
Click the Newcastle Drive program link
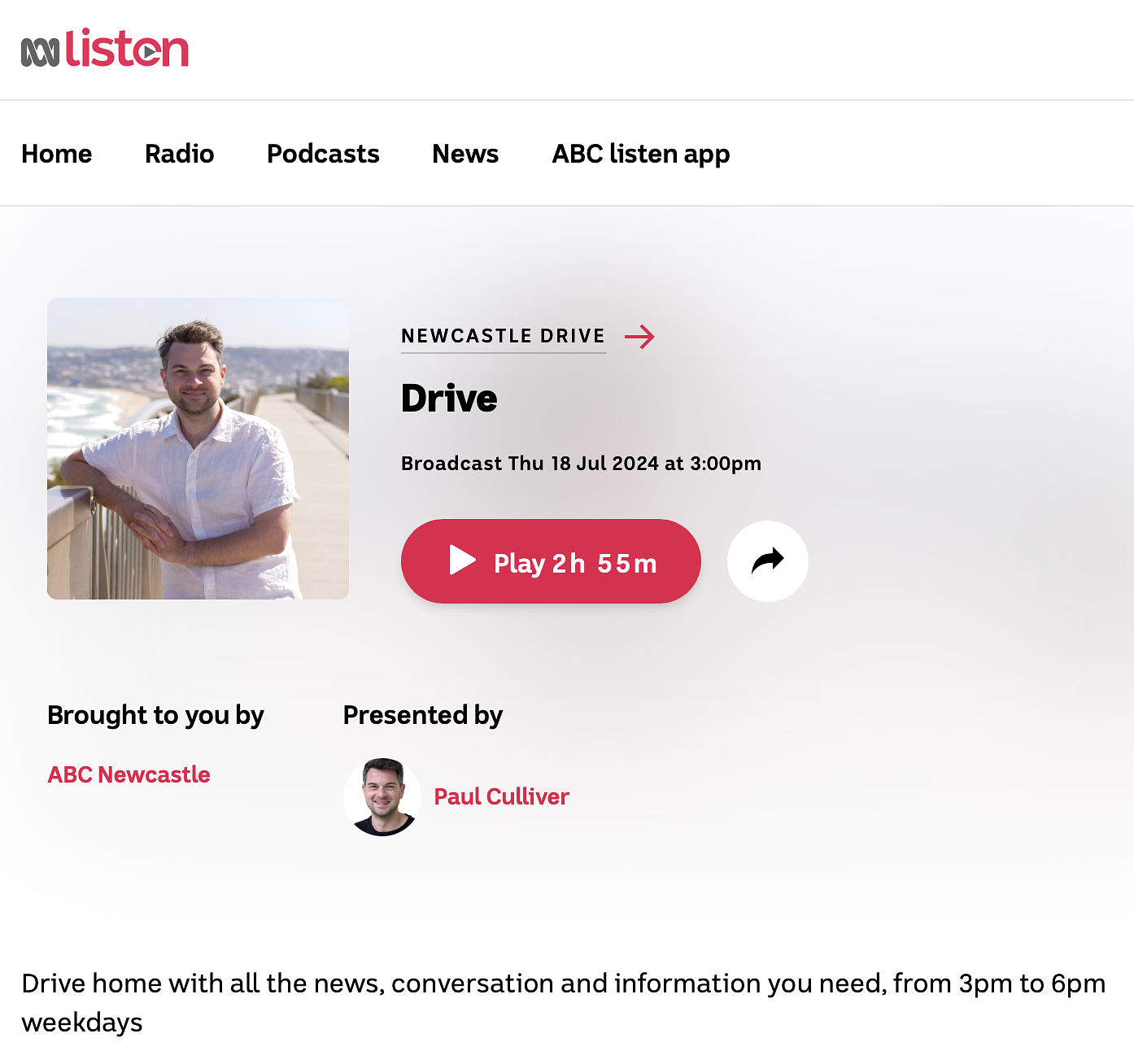coord(504,336)
